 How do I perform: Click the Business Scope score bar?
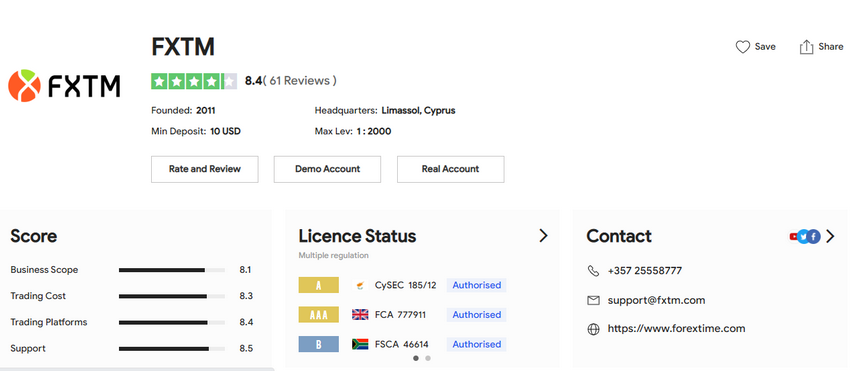pos(172,270)
